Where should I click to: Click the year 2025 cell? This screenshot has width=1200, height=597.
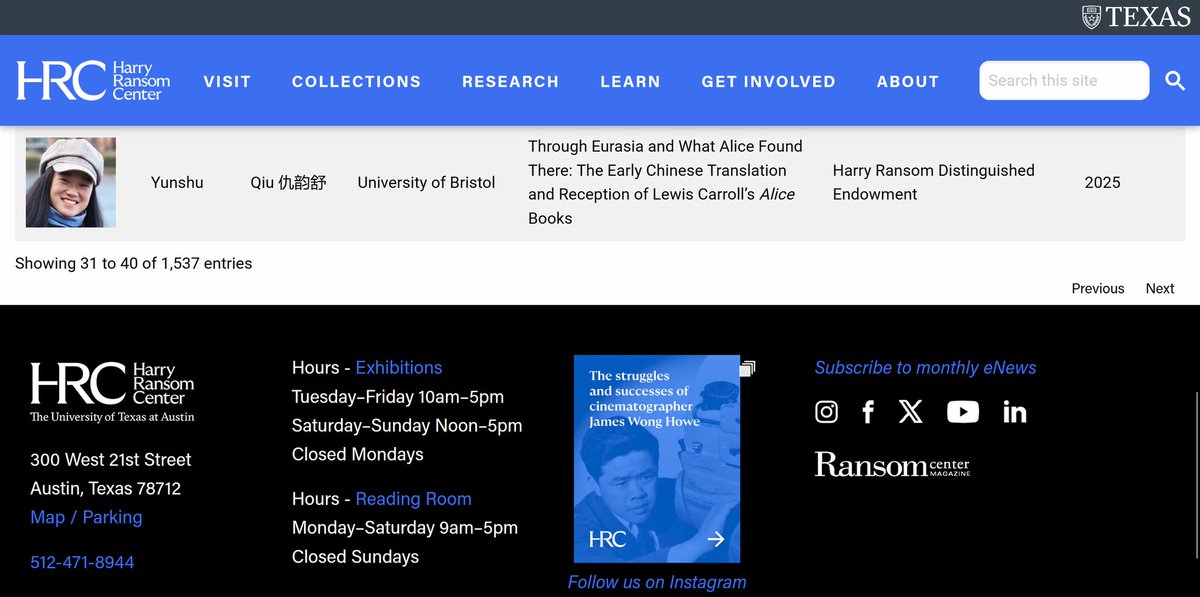(1102, 182)
